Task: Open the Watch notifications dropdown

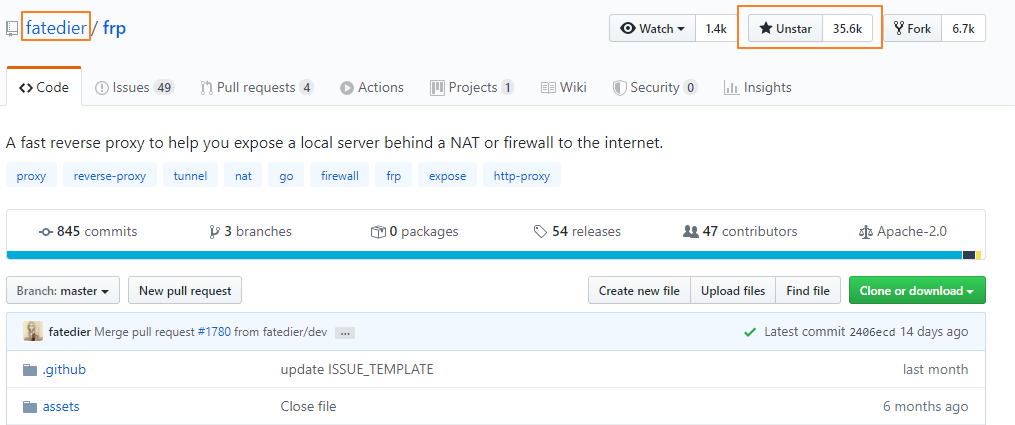Action: [652, 29]
